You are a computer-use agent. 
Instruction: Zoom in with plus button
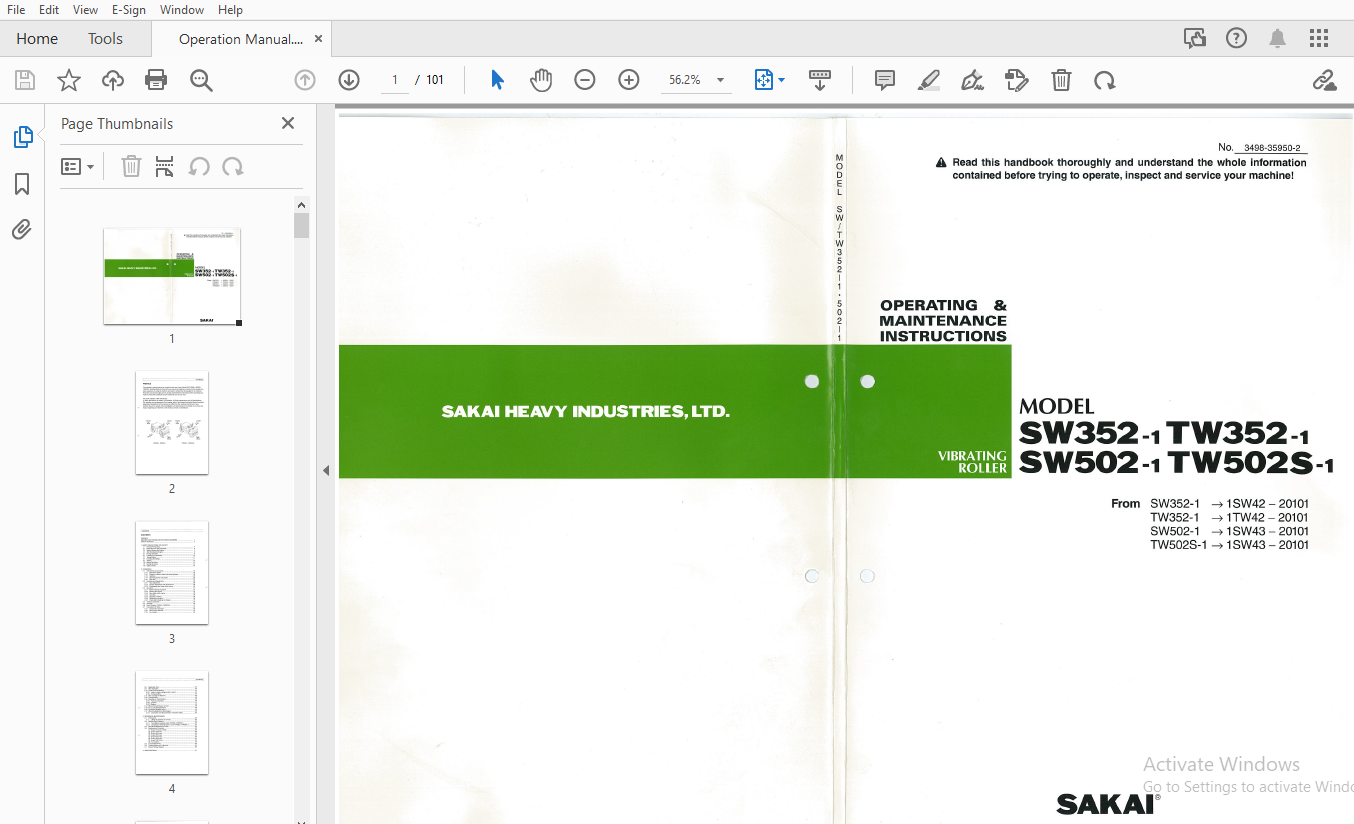(x=629, y=80)
